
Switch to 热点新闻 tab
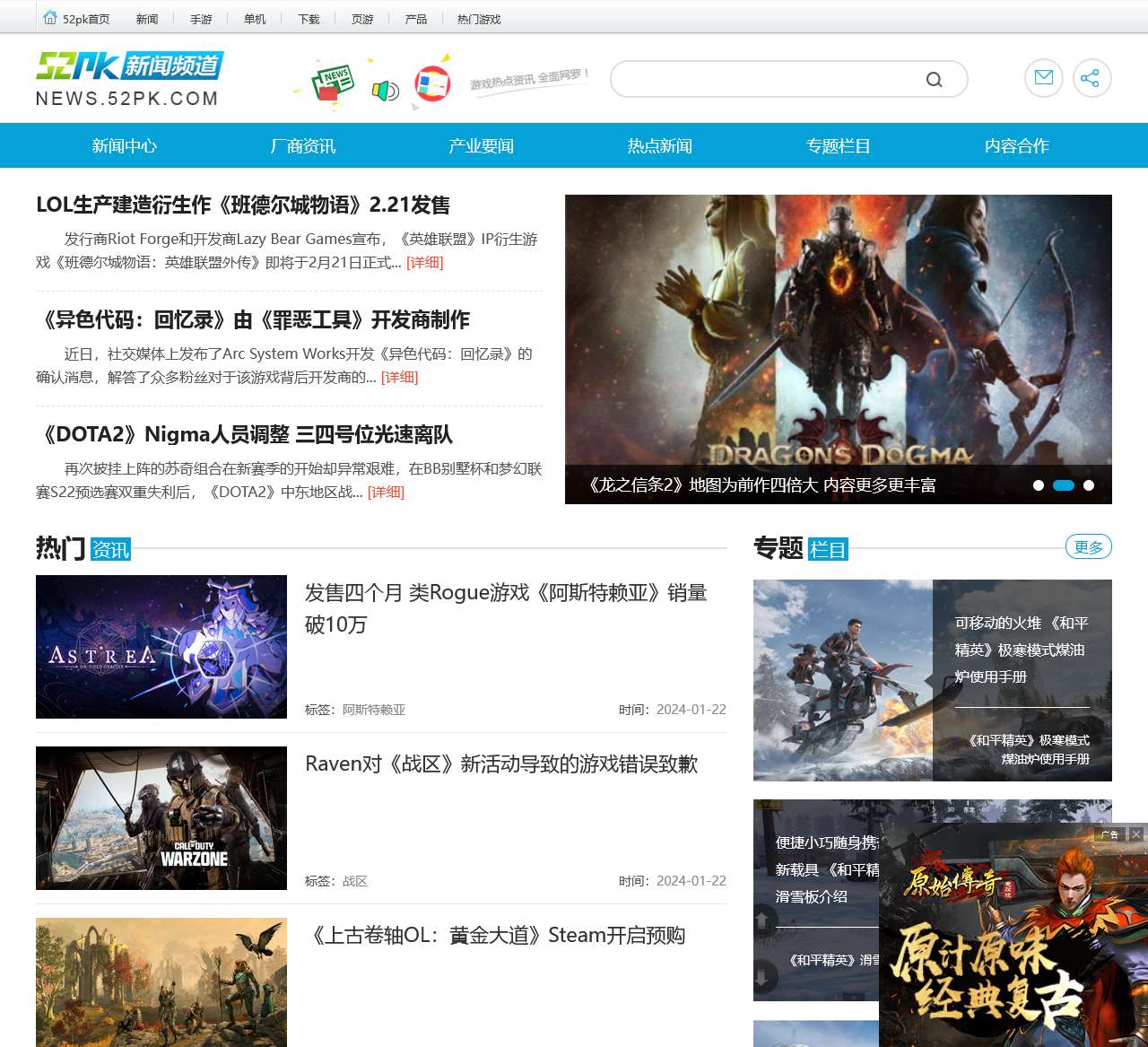(x=660, y=145)
